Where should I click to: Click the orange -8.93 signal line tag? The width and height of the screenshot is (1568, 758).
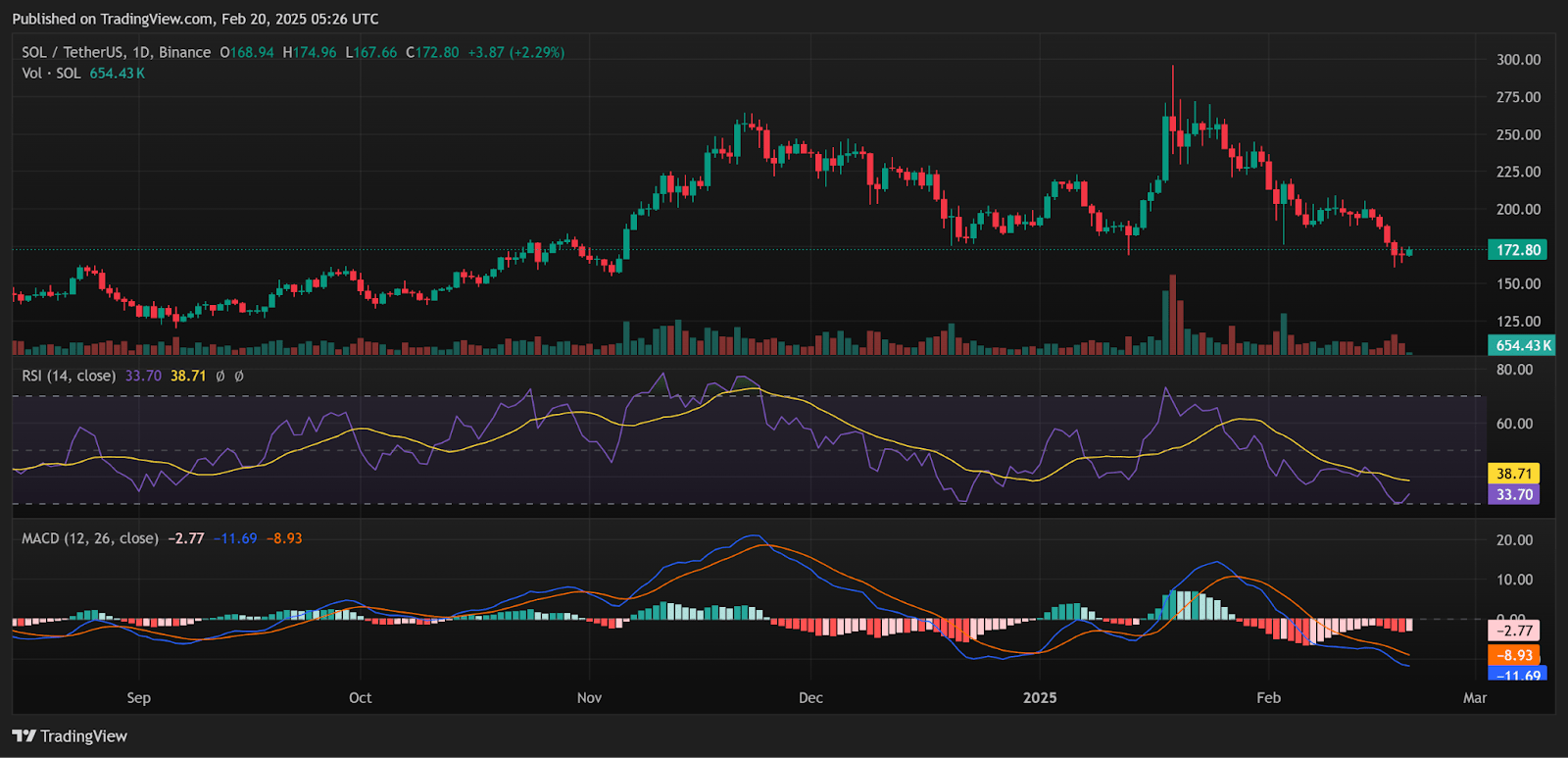1513,655
